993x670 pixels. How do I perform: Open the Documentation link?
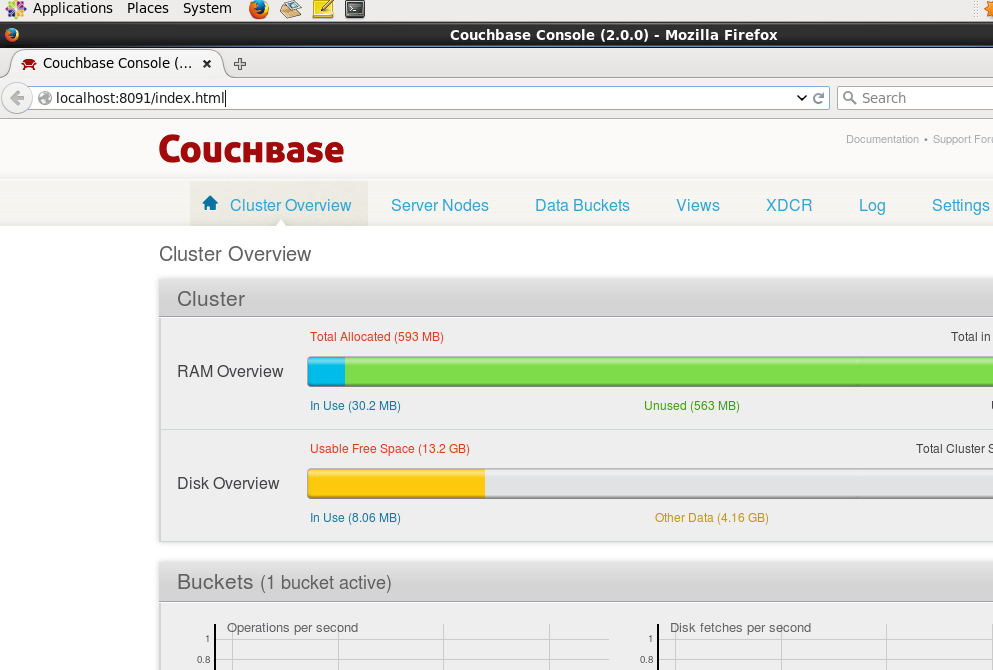pos(882,139)
